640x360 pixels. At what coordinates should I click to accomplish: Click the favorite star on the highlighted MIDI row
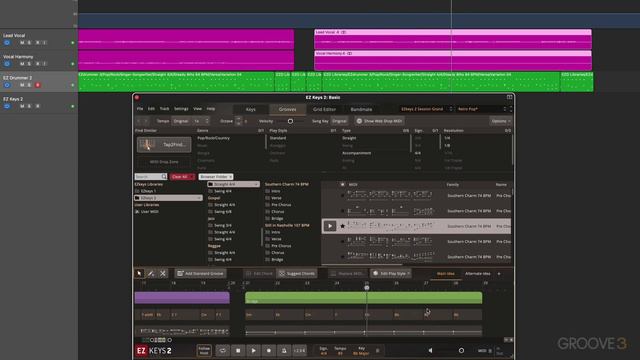(342, 226)
